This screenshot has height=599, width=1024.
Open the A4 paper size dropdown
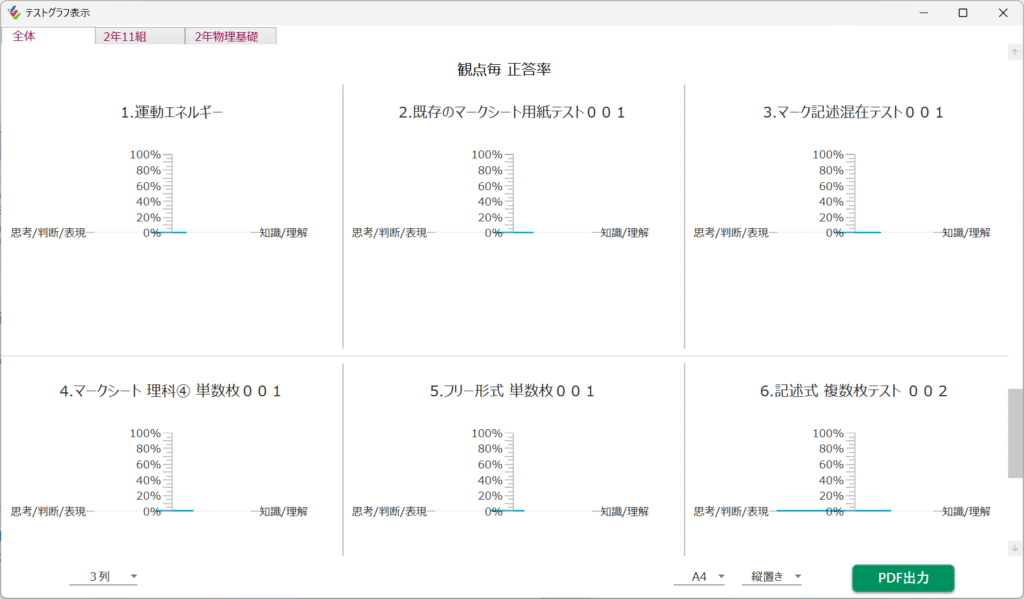(x=700, y=577)
